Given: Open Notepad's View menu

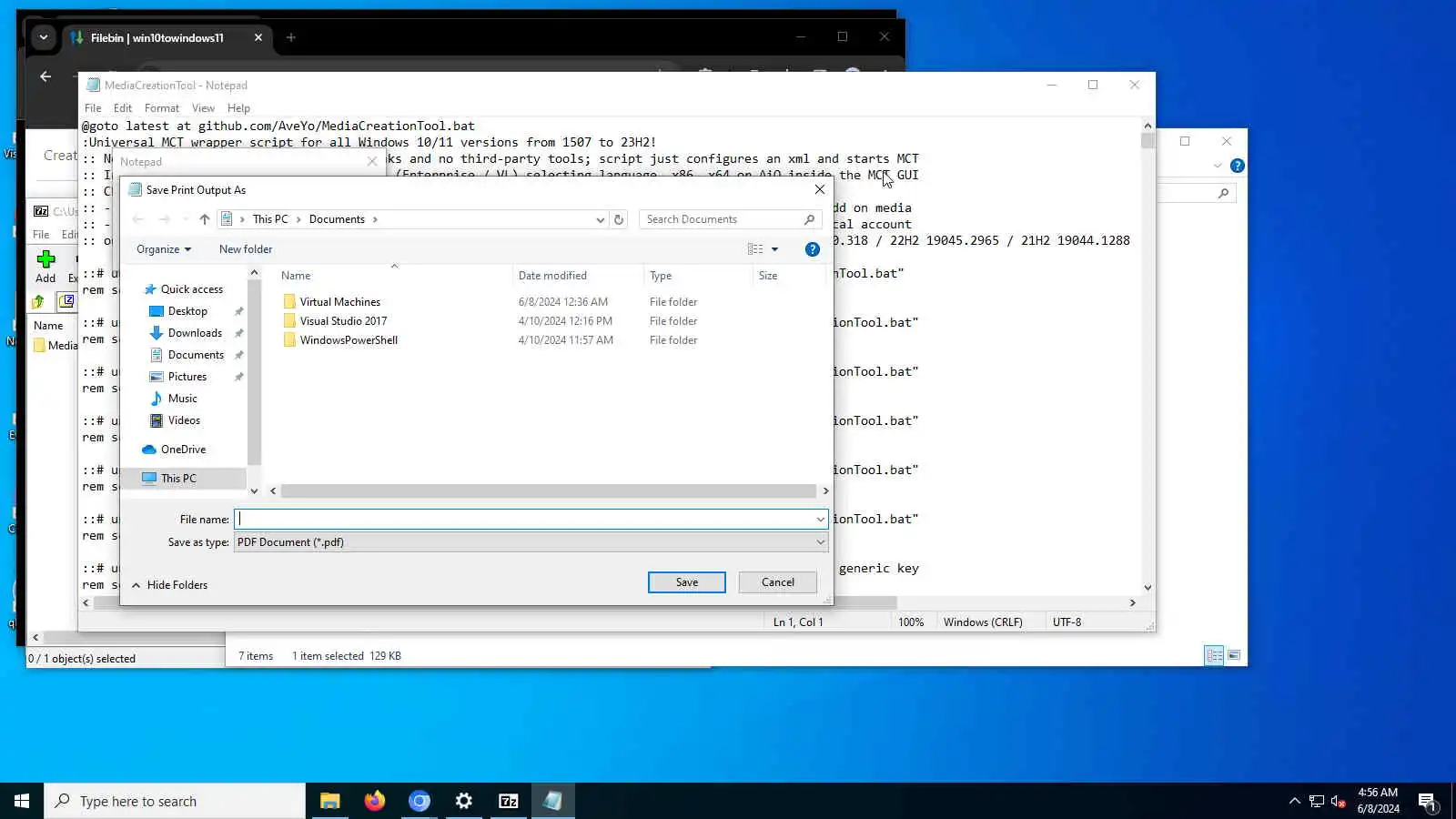Looking at the screenshot, I should click(x=203, y=108).
